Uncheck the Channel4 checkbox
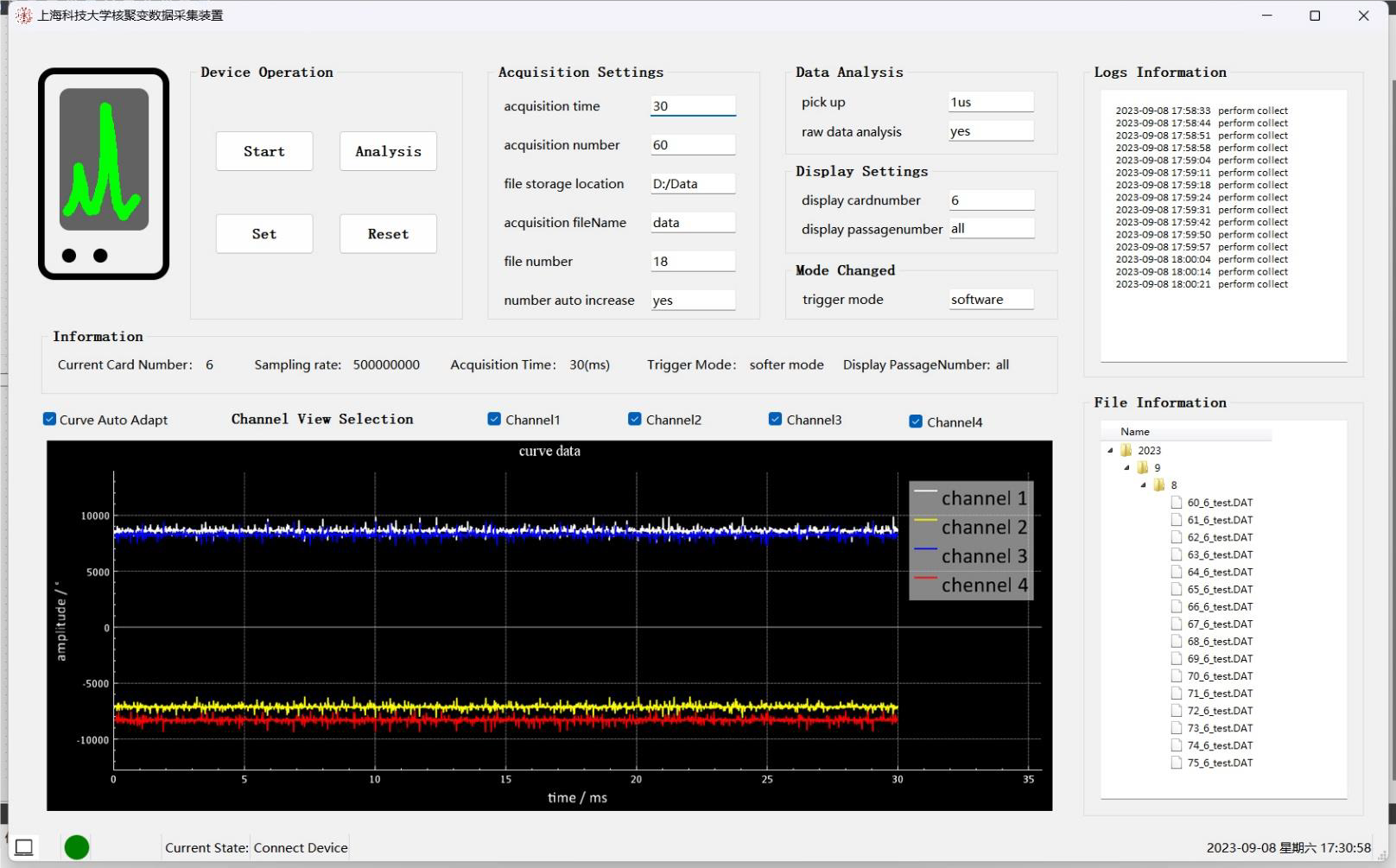The width and height of the screenshot is (1396, 868). click(916, 421)
